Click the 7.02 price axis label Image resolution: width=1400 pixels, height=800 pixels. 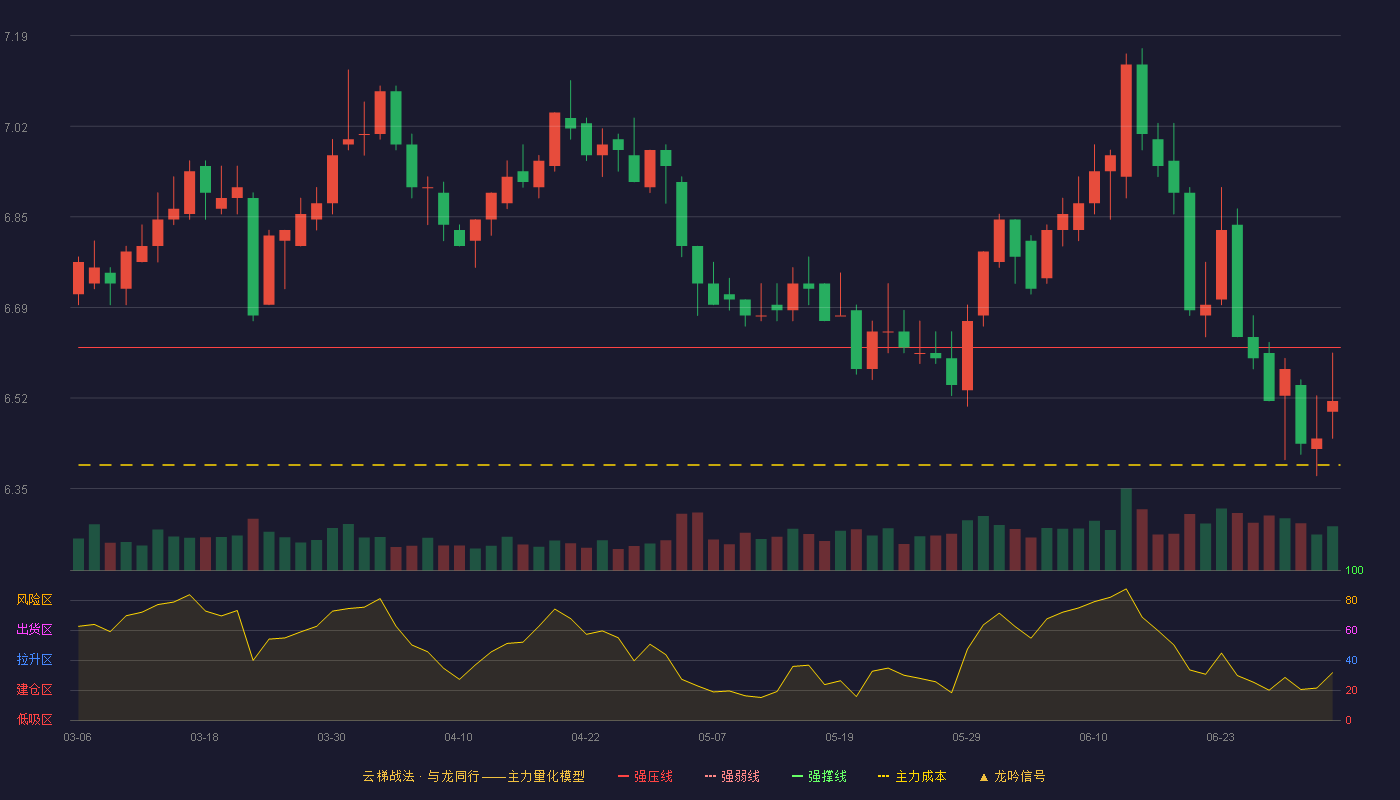16,128
